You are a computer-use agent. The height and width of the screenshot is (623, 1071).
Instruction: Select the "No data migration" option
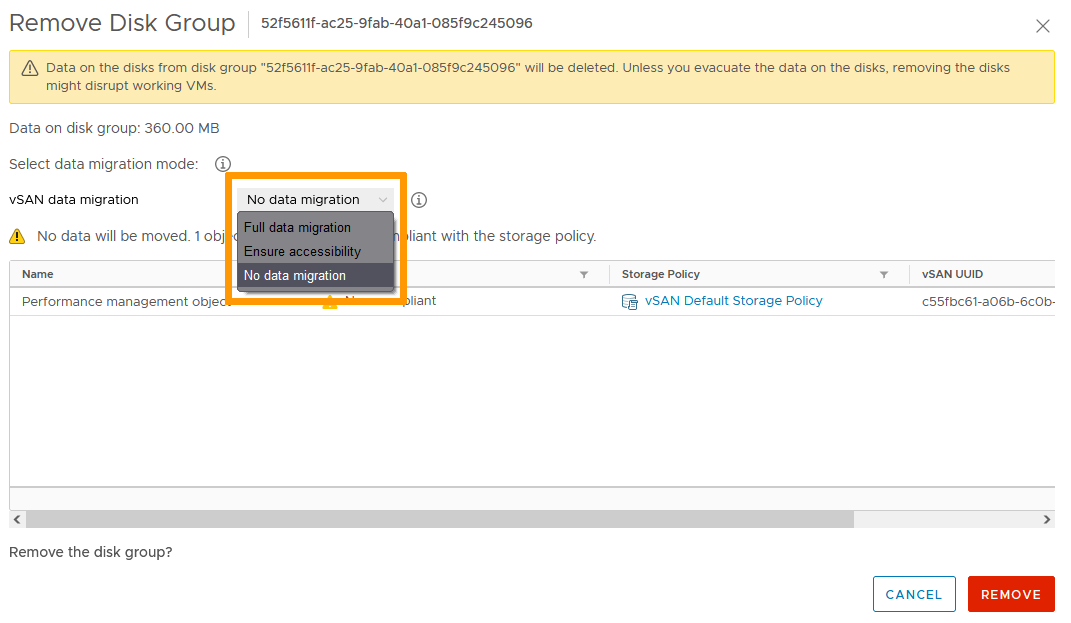(x=293, y=275)
